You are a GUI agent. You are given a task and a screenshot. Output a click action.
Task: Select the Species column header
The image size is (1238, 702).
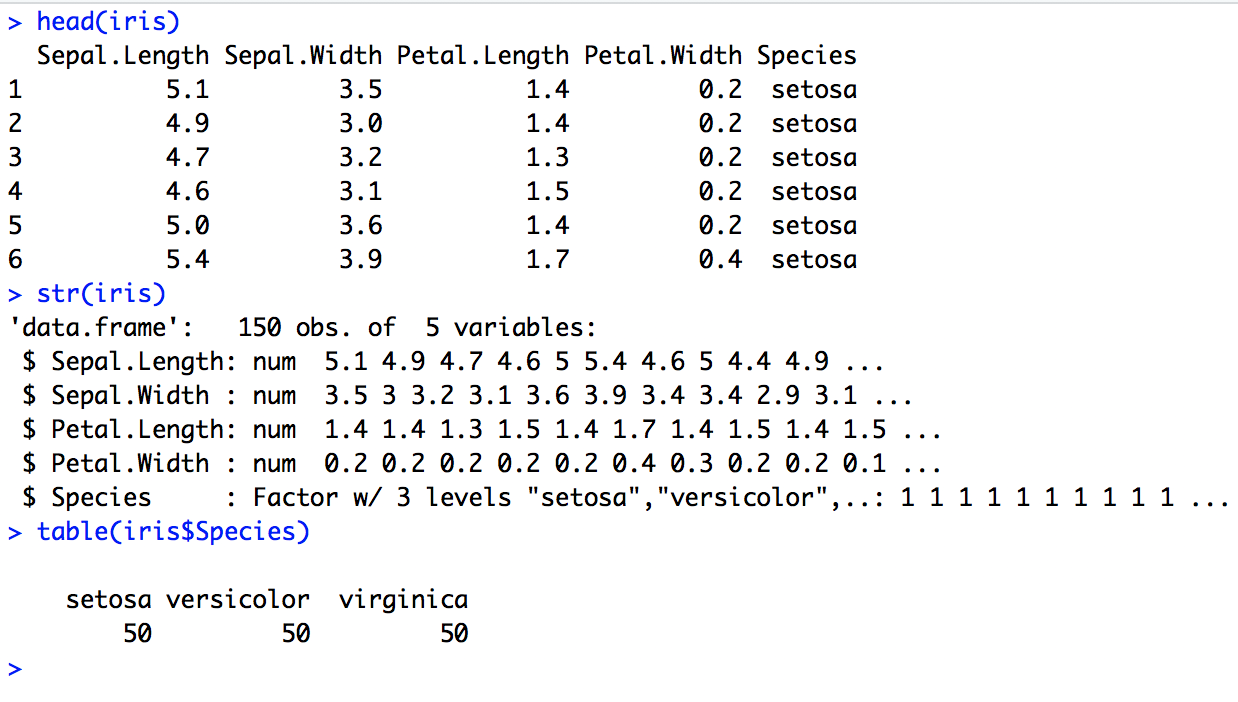point(806,55)
